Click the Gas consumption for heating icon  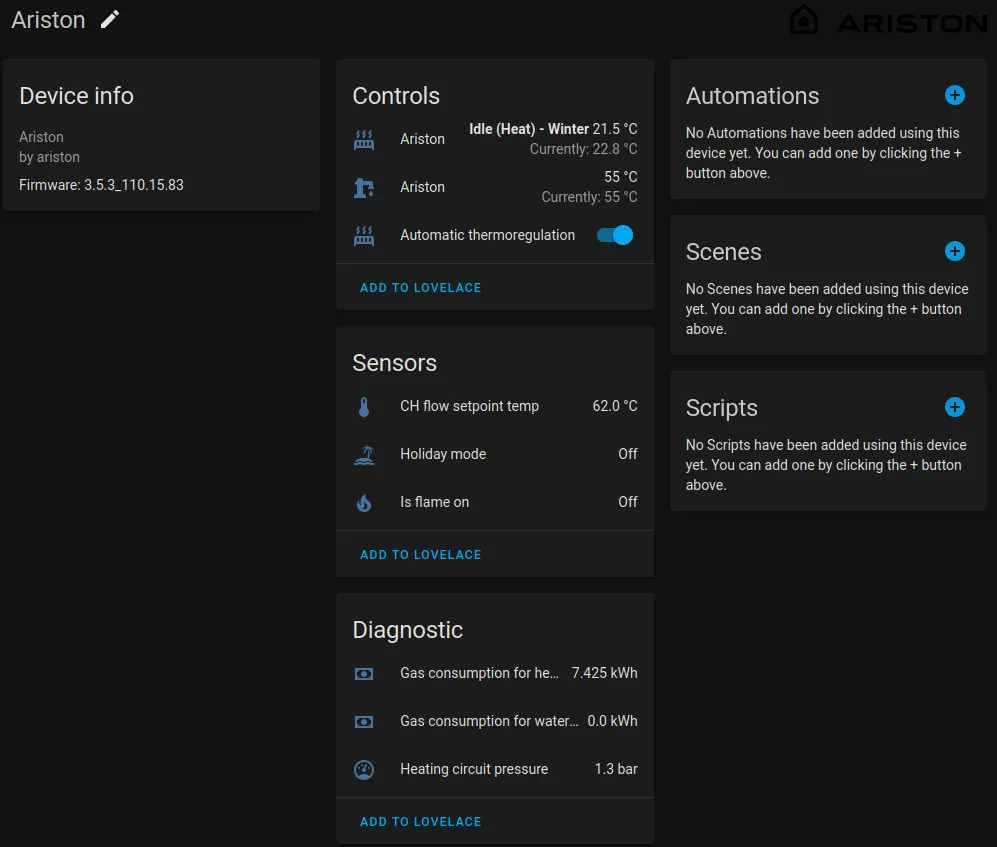(364, 673)
